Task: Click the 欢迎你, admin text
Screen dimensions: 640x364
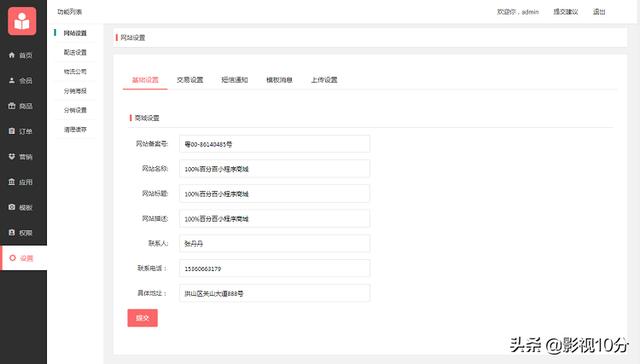Action: click(x=518, y=12)
